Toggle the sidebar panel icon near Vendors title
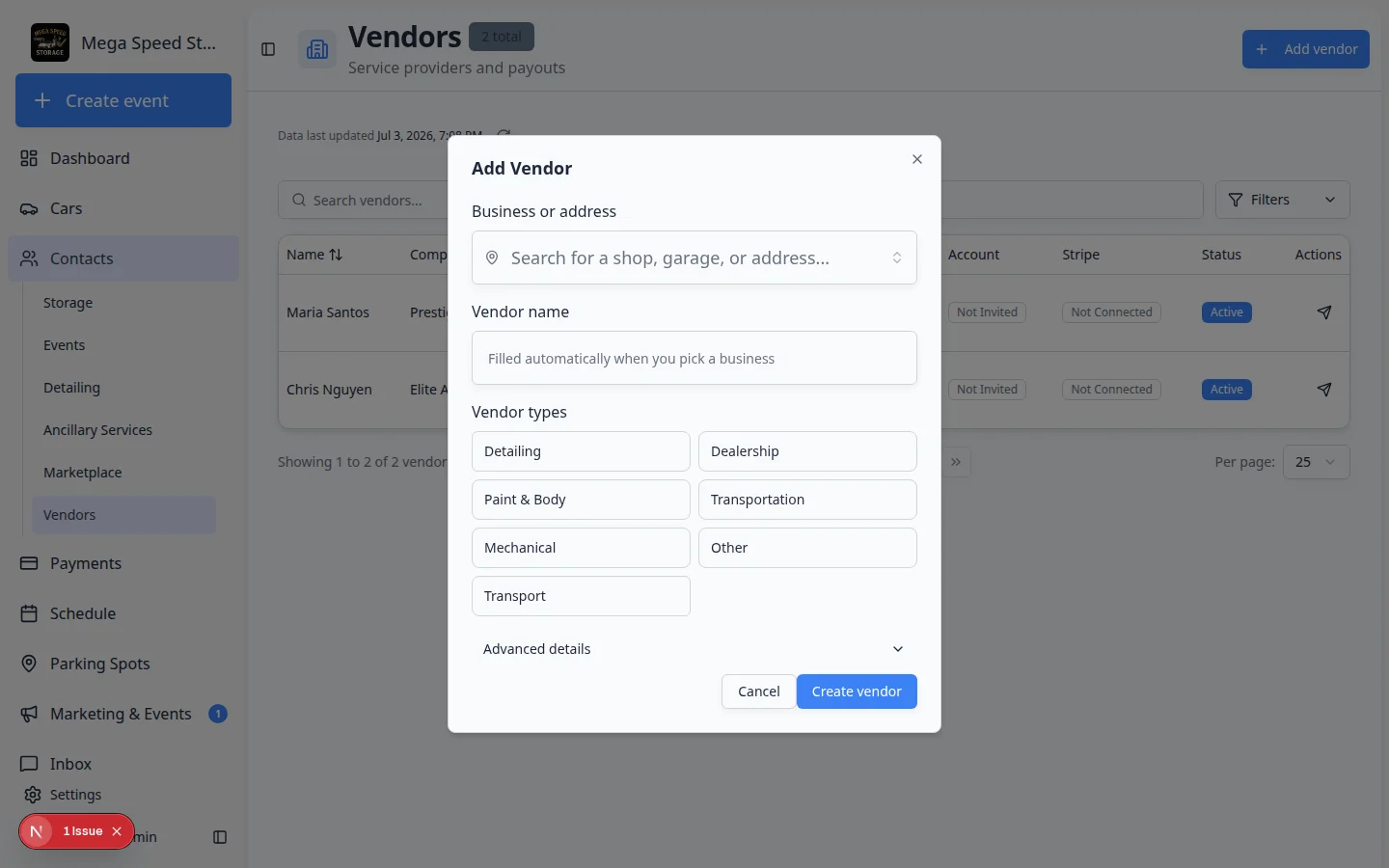Screen dimensions: 1389x868 pyautogui.click(x=268, y=49)
